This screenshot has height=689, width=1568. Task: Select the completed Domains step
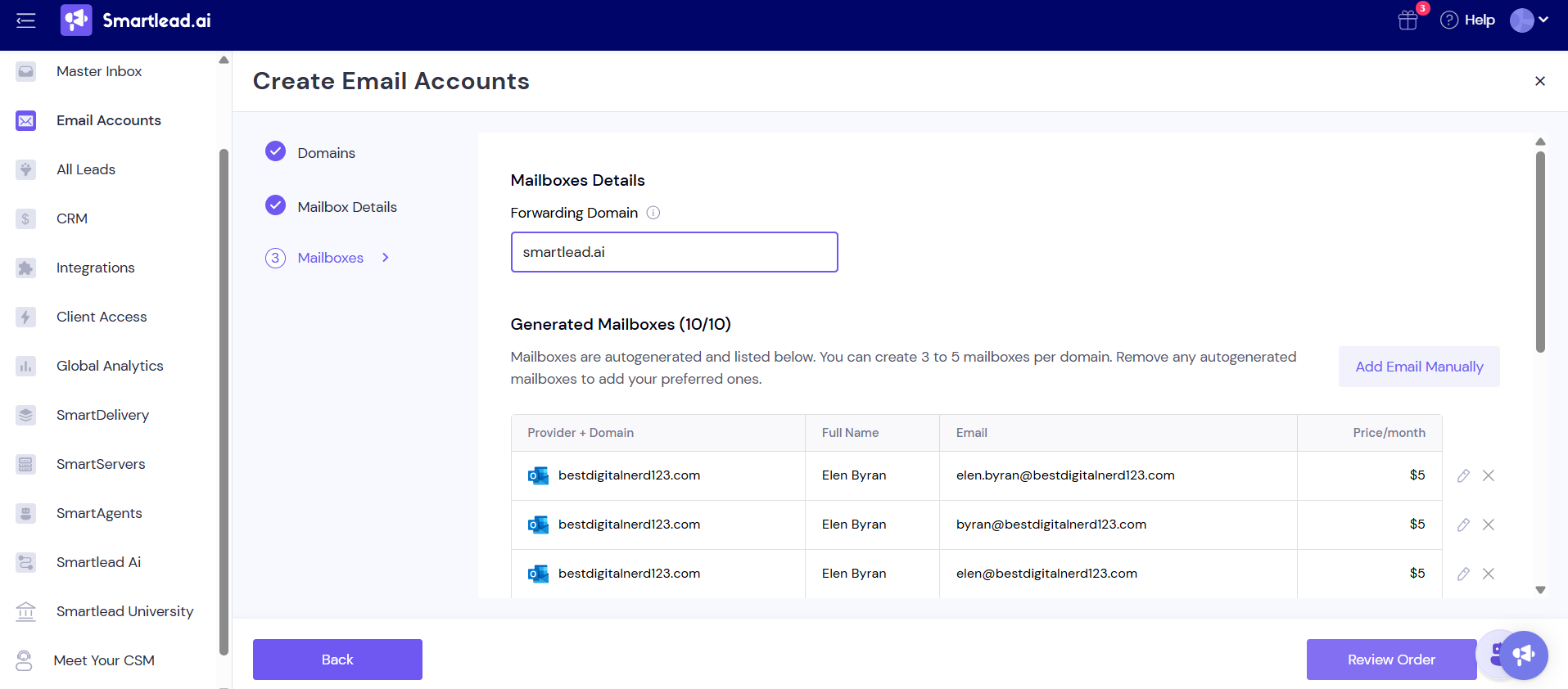click(x=326, y=153)
